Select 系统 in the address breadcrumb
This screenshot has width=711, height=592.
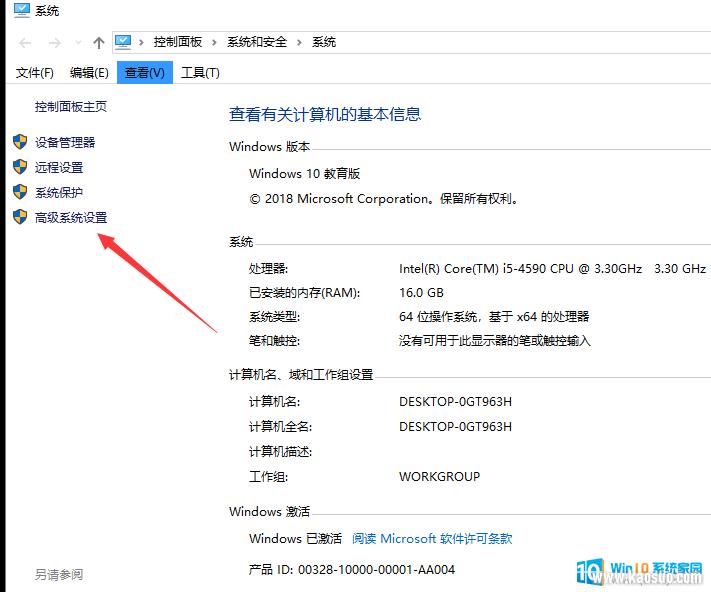(324, 42)
